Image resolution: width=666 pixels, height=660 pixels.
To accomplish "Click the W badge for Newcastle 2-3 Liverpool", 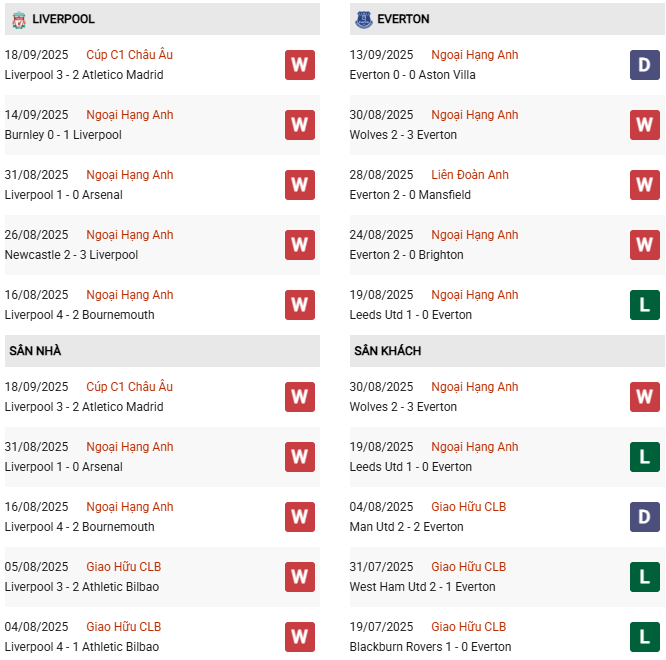I will 300,245.
